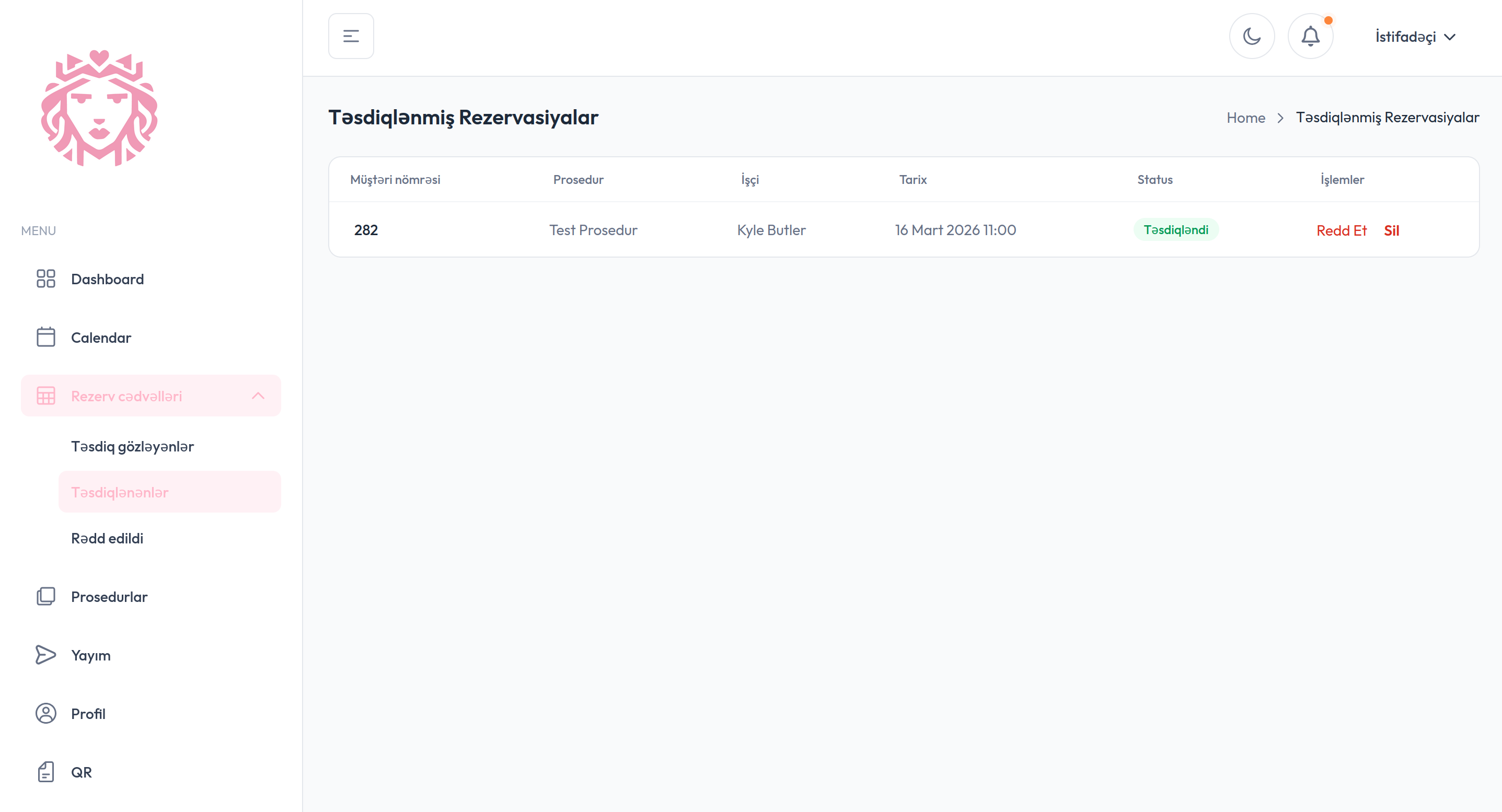The width and height of the screenshot is (1502, 812).
Task: Click the hamburger sidebar toggle button
Action: [x=351, y=36]
